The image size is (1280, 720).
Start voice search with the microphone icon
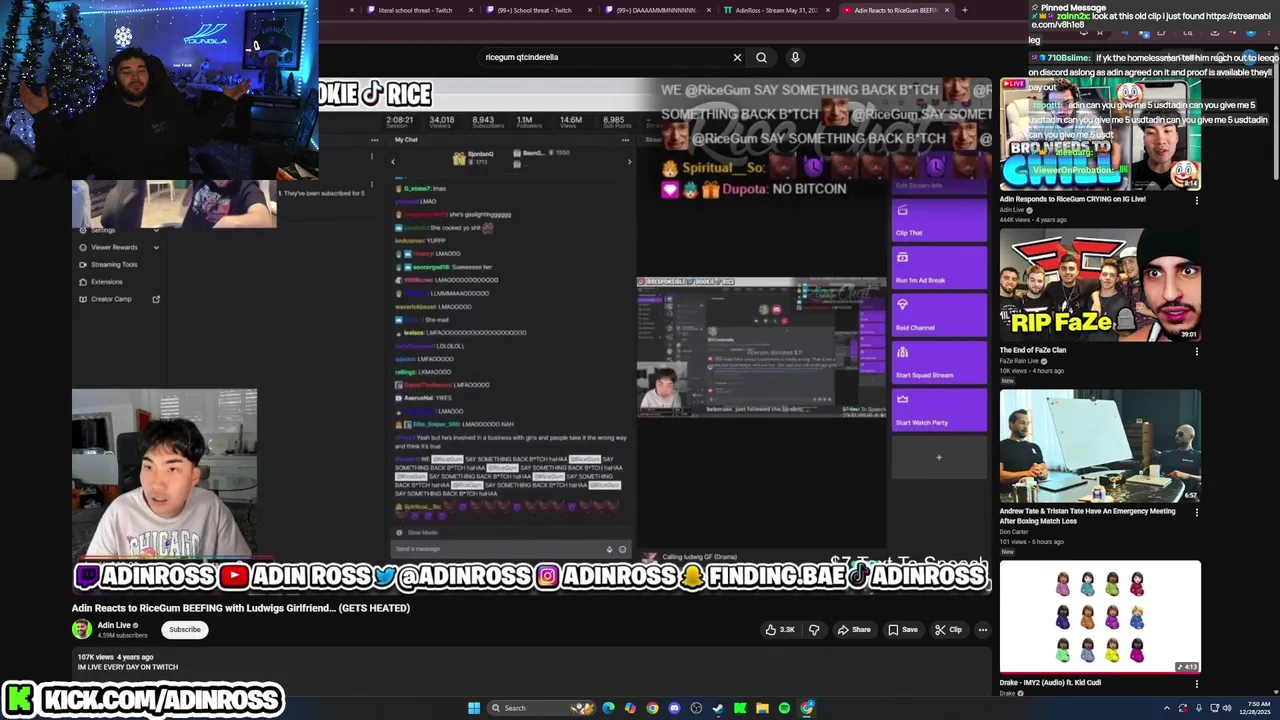pyautogui.click(x=795, y=57)
